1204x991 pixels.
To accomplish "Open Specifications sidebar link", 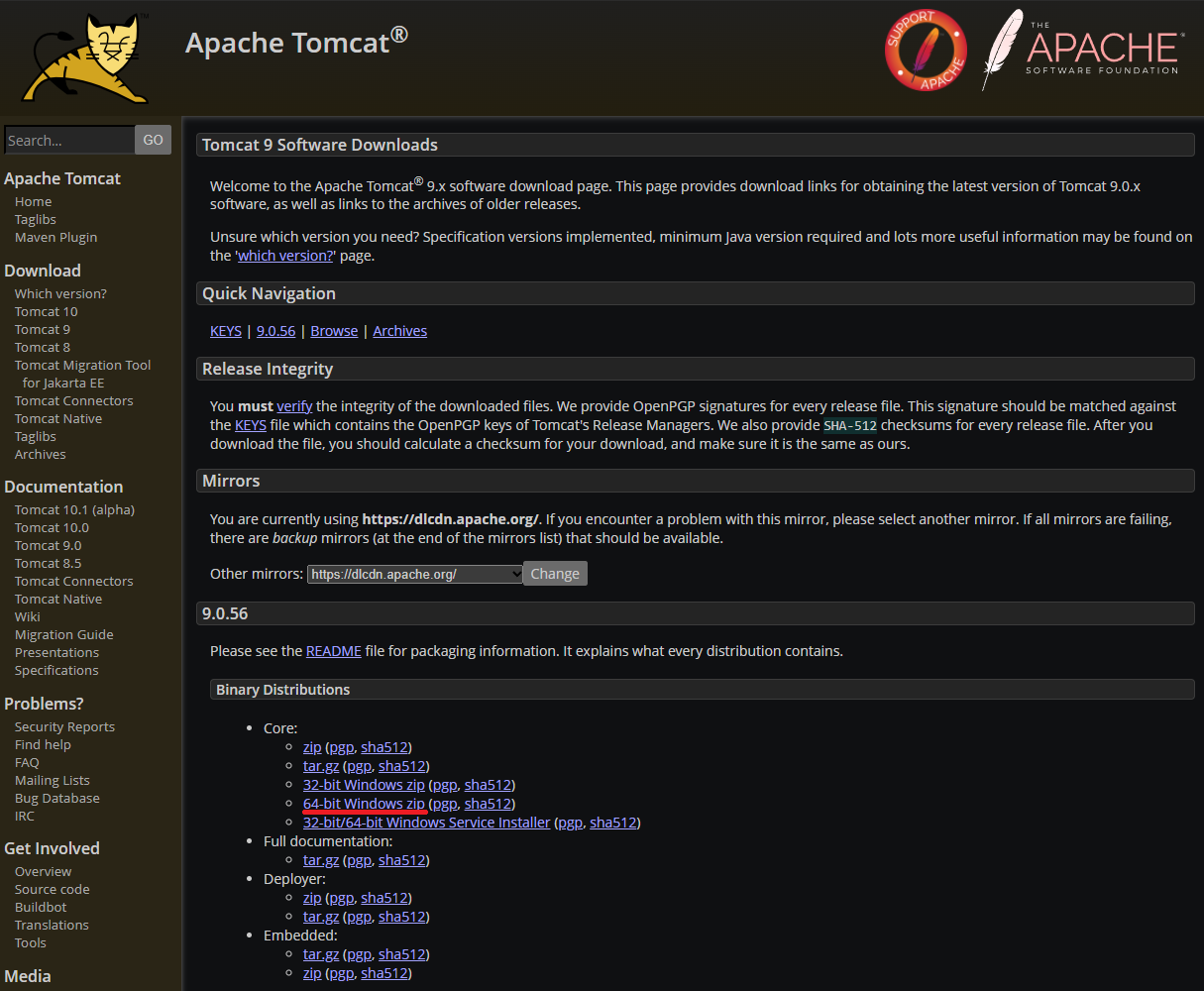I will 56,670.
